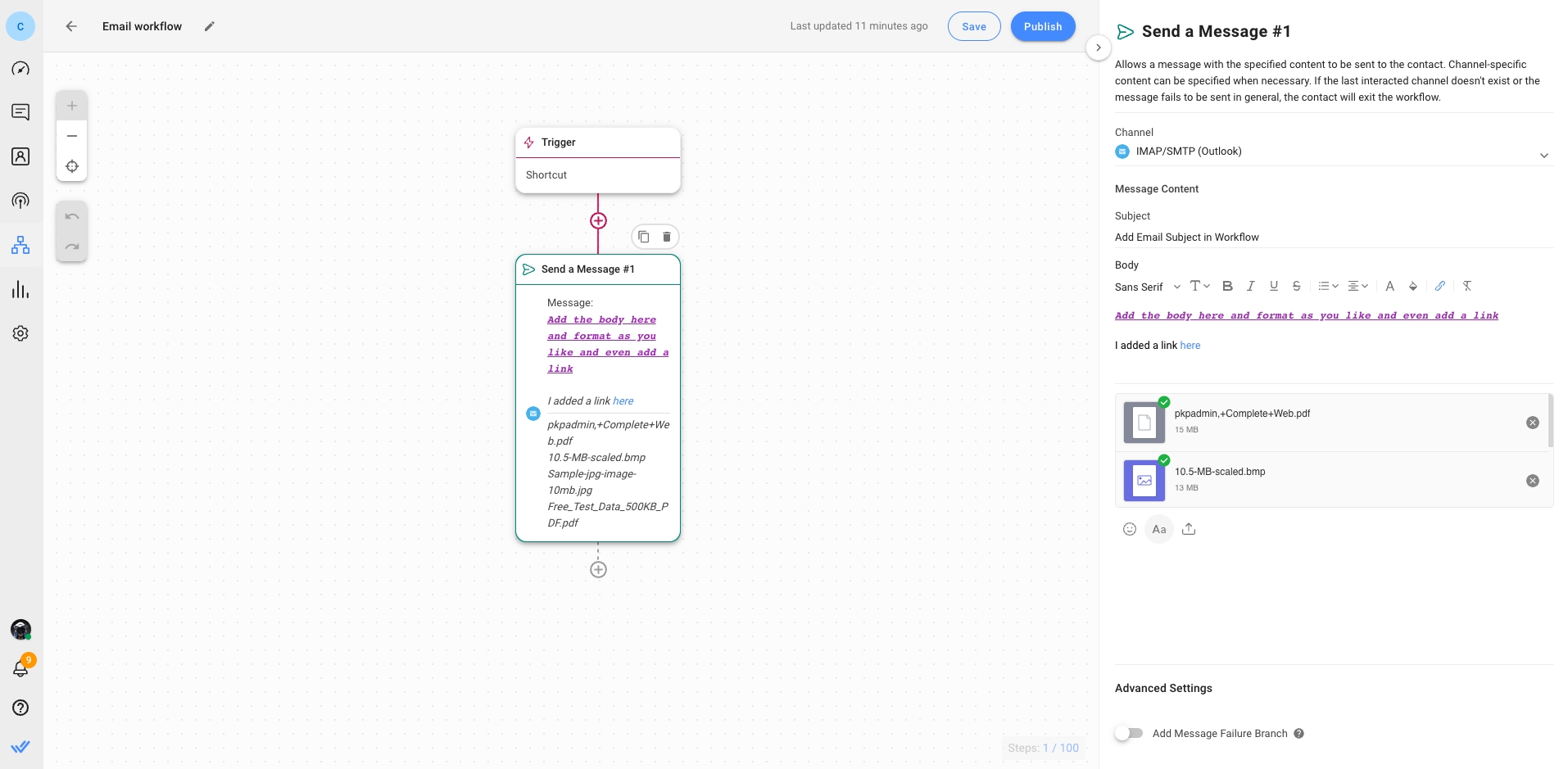This screenshot has width=1568, height=769.
Task: Collapse the side panel with chevron
Action: click(1099, 47)
